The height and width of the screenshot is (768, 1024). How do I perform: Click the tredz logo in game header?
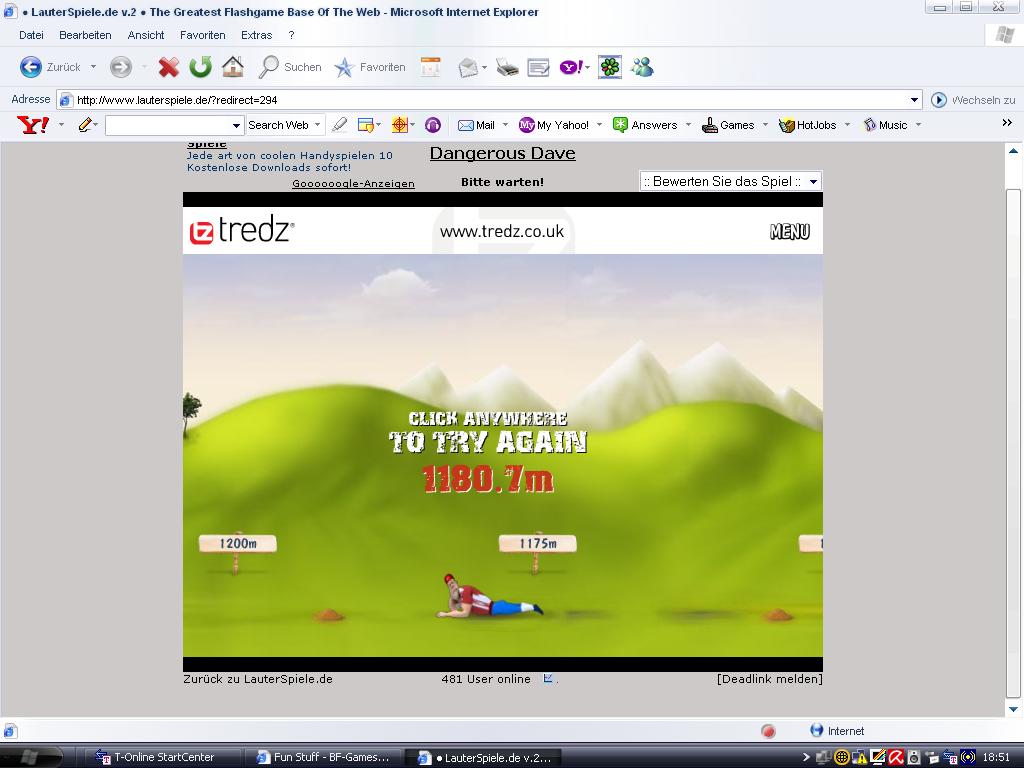tap(242, 231)
